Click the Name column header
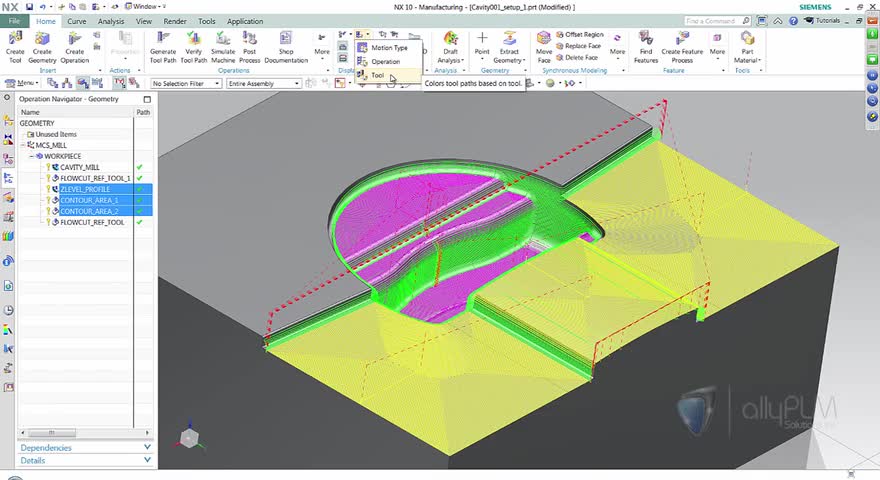Screen dimensions: 880x480 76,112
